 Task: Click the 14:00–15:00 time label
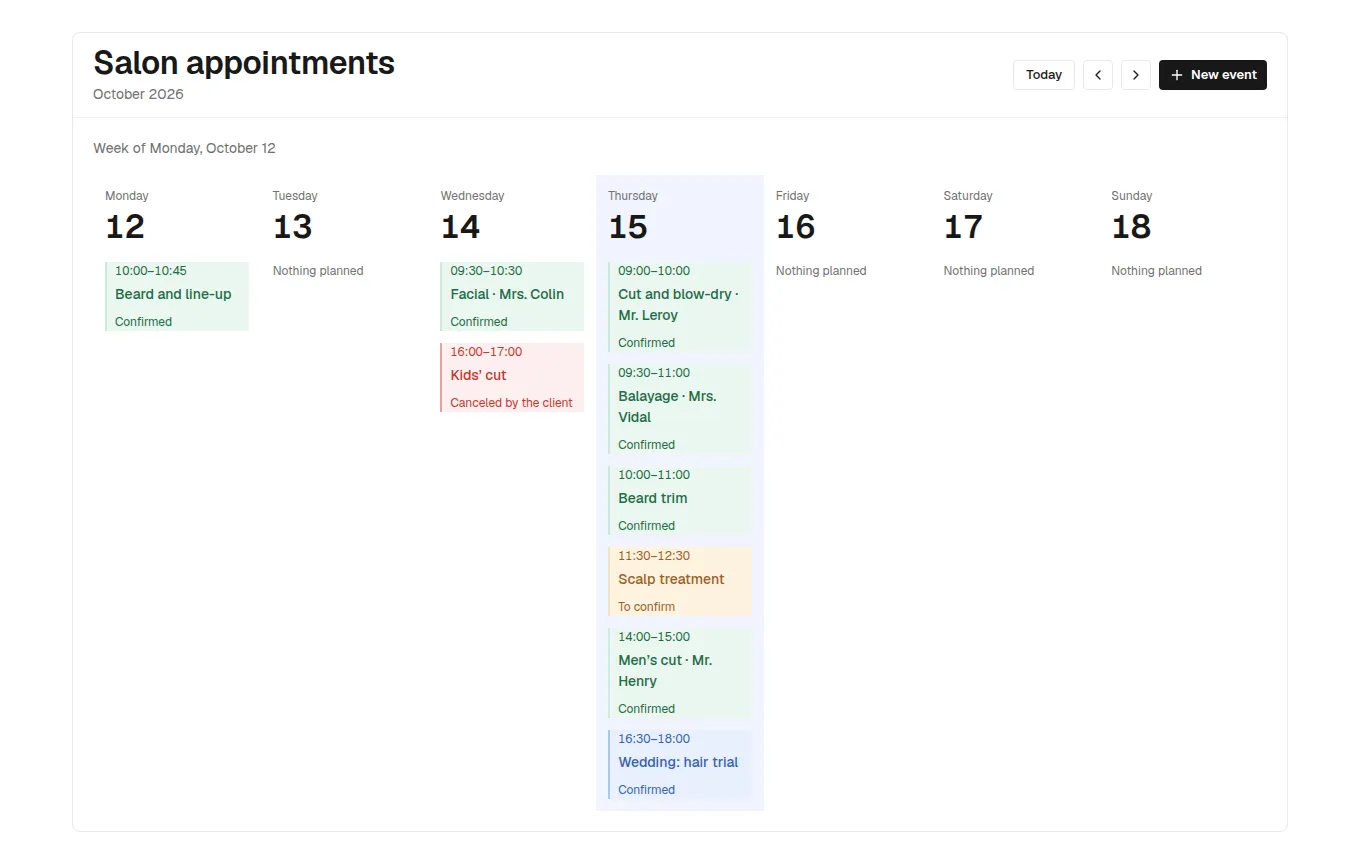pyautogui.click(x=654, y=637)
